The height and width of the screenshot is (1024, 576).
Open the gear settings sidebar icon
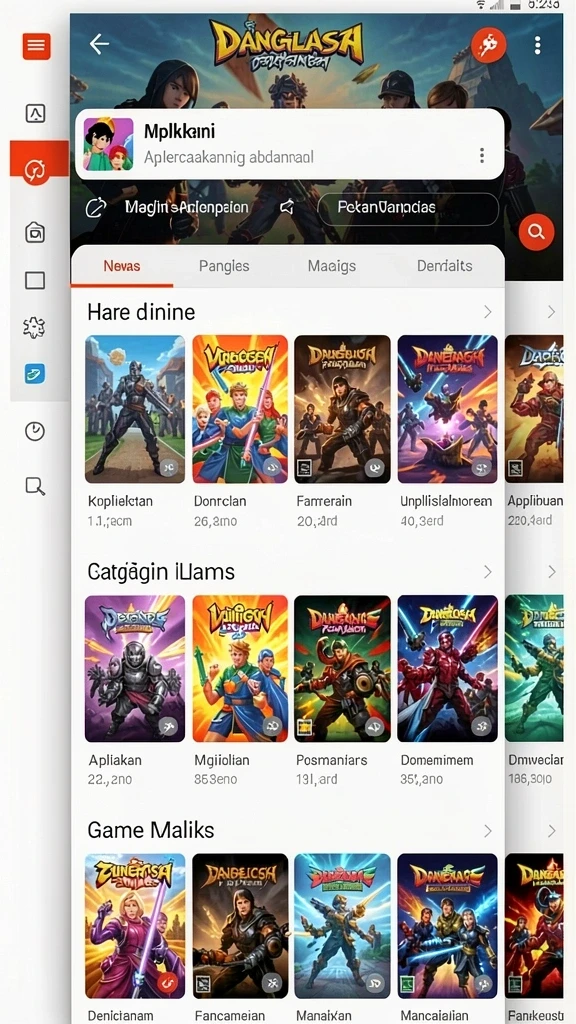[35, 327]
